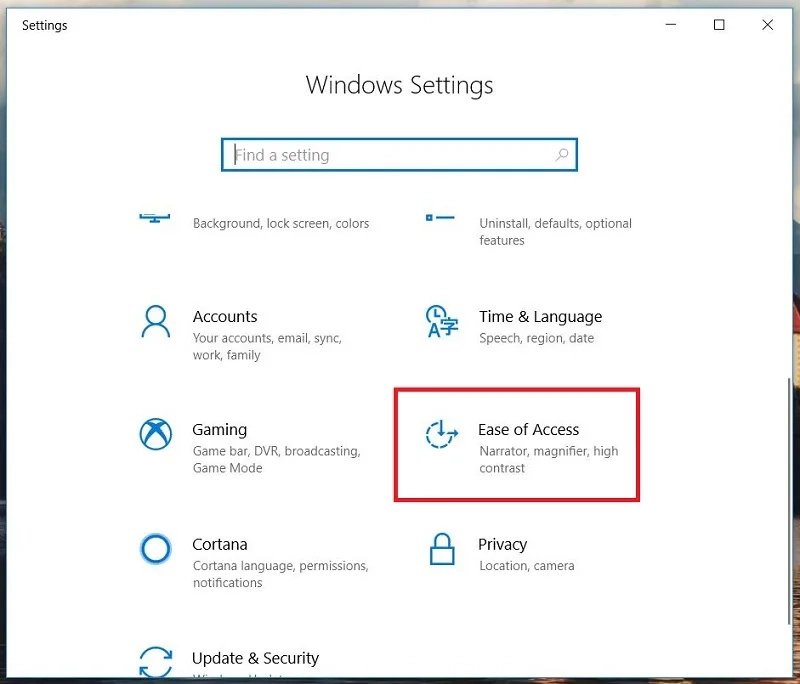Open the Privacy settings label
The width and height of the screenshot is (800, 684).
point(503,545)
